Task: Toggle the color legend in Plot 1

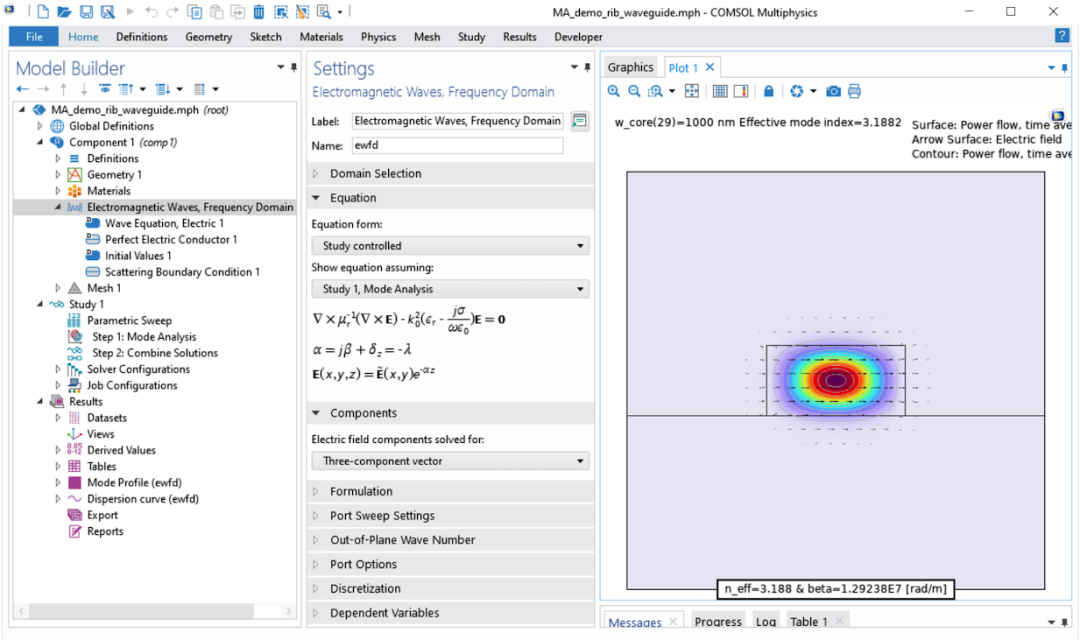Action: click(741, 91)
